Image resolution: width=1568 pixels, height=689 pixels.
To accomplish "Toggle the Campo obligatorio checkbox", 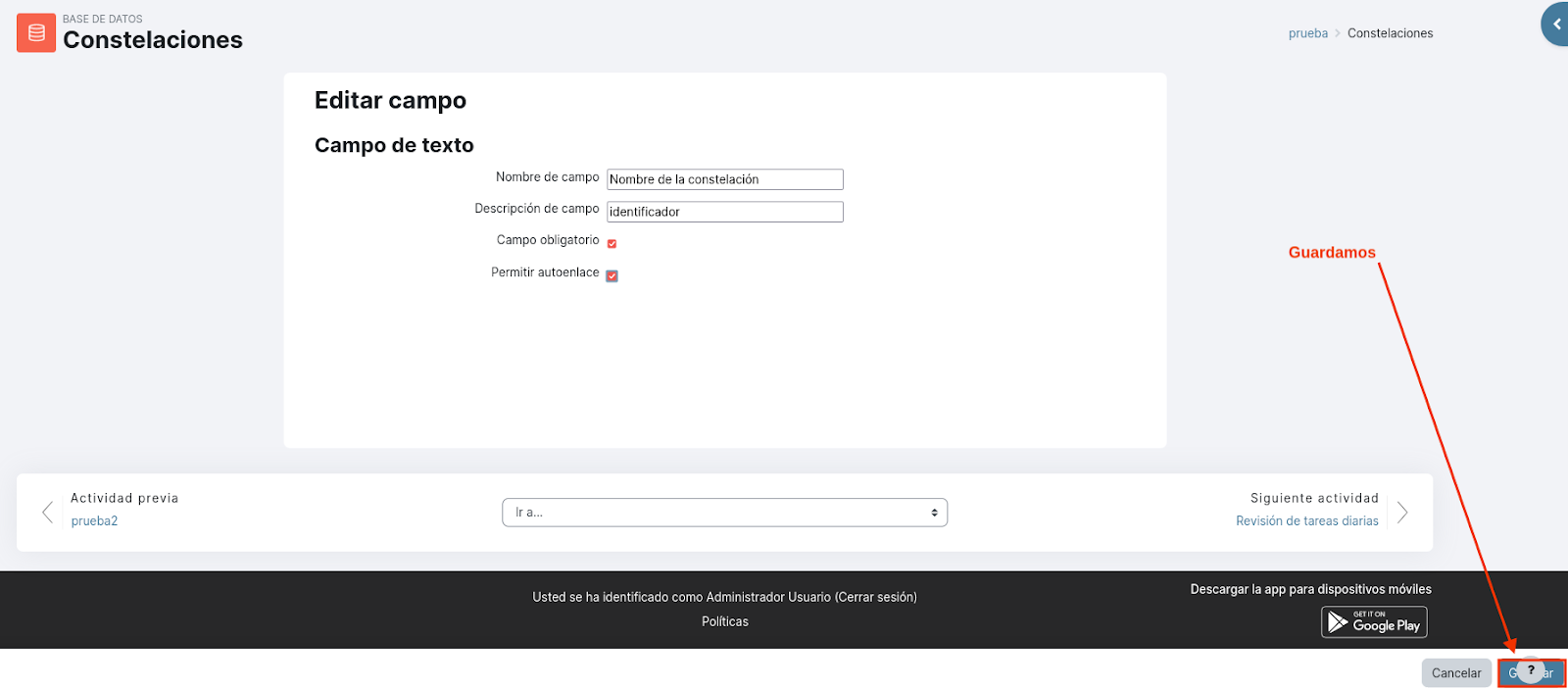I will (x=612, y=243).
